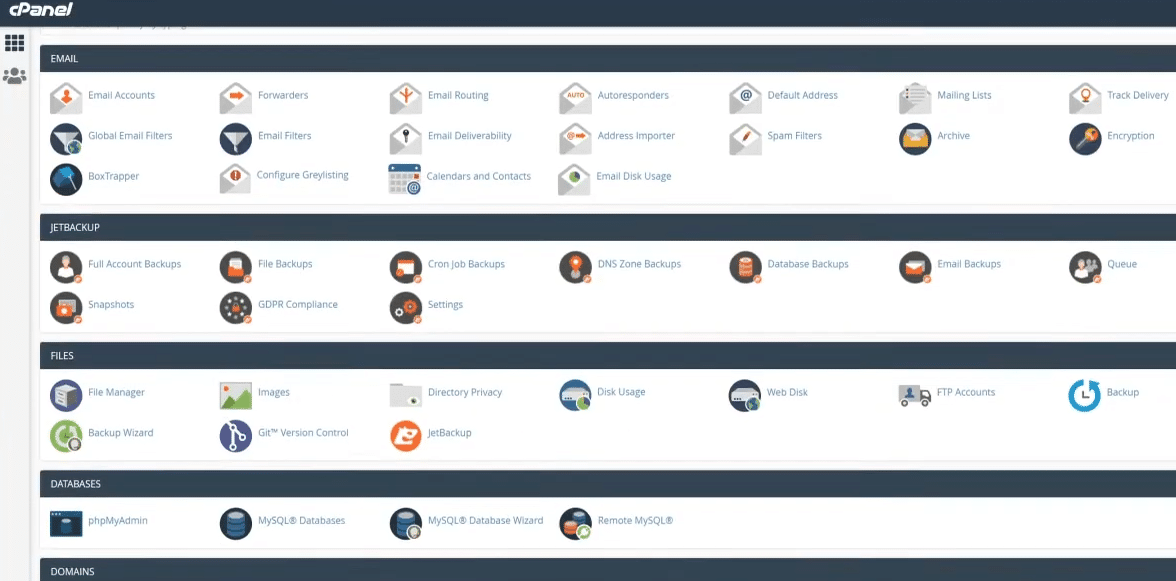
Task: Open the Email Accounts icon
Action: [x=66, y=97]
